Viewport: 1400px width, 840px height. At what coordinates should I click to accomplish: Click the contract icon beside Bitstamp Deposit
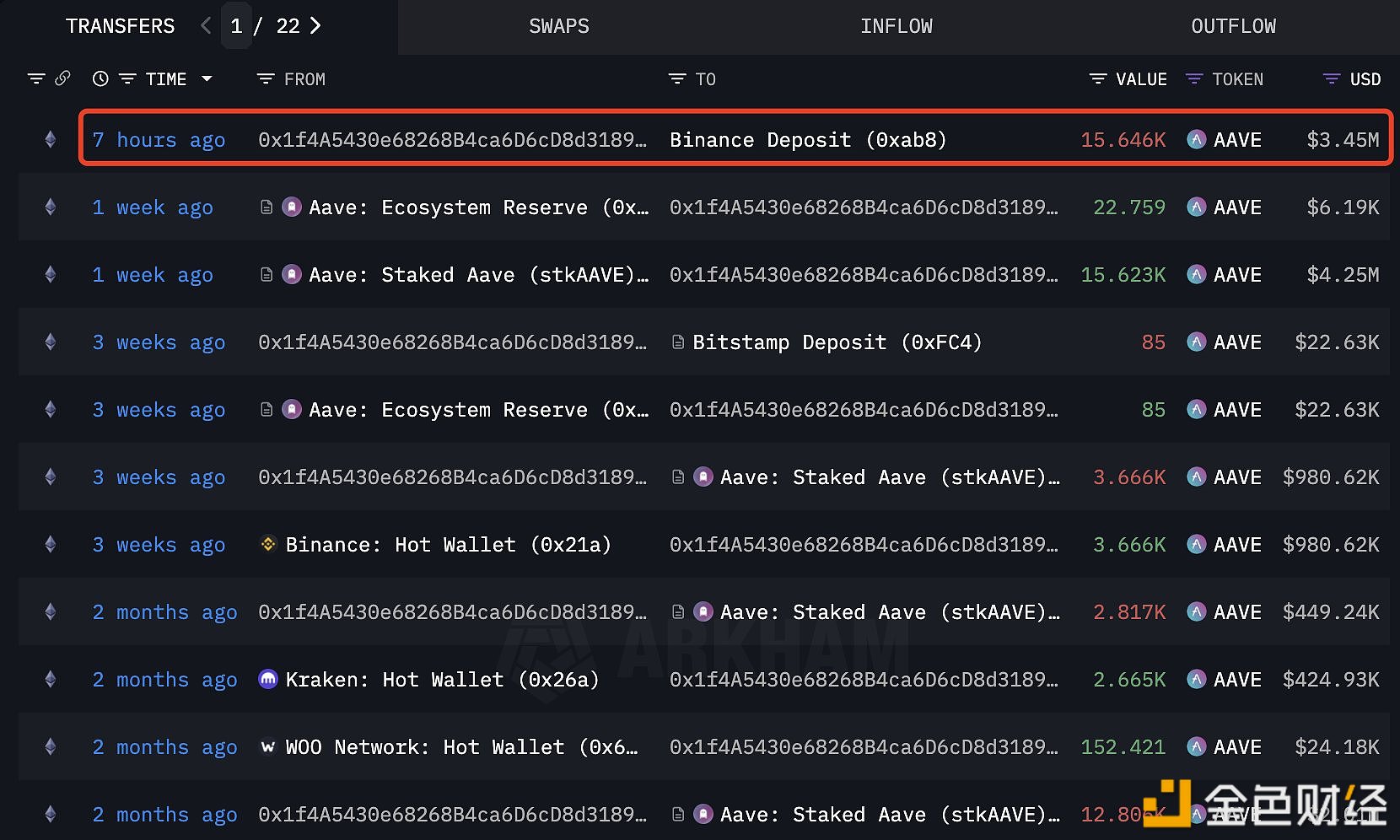tap(678, 342)
